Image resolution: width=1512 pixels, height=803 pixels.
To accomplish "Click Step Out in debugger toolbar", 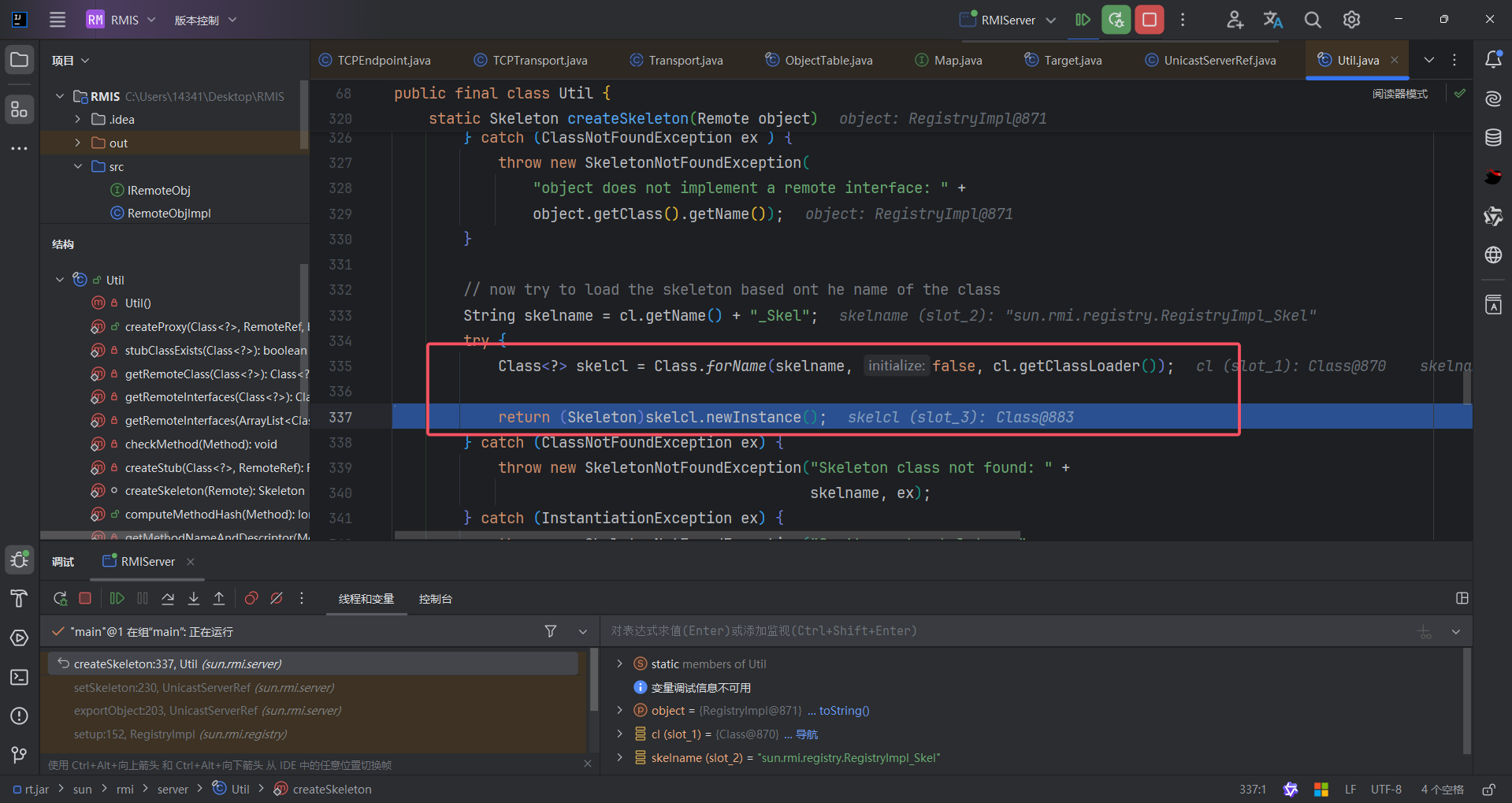I will tap(219, 599).
